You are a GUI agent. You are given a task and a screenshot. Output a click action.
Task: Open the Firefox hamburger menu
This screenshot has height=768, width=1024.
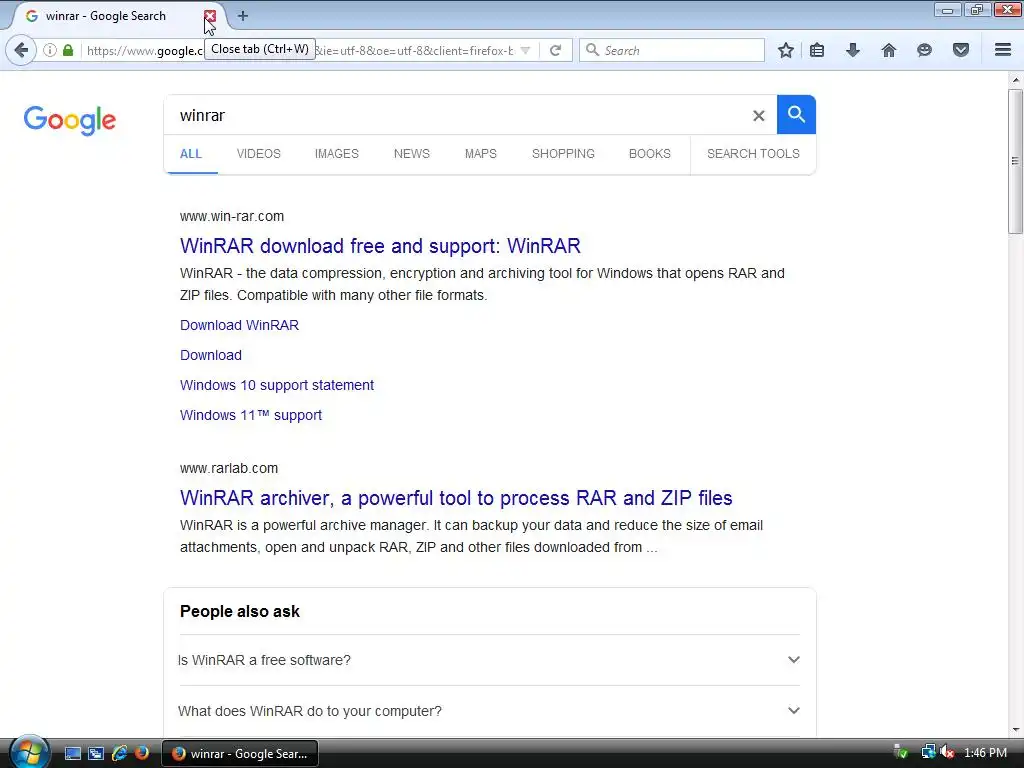point(1003,50)
